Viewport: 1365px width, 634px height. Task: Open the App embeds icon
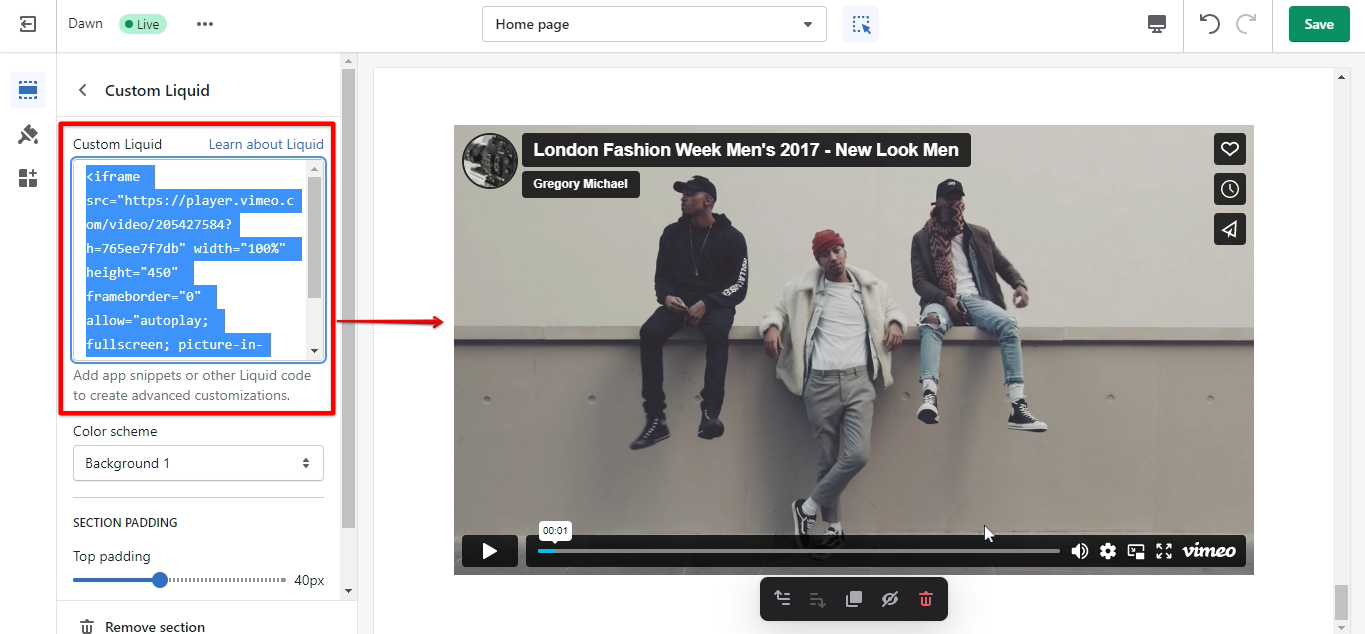28,178
